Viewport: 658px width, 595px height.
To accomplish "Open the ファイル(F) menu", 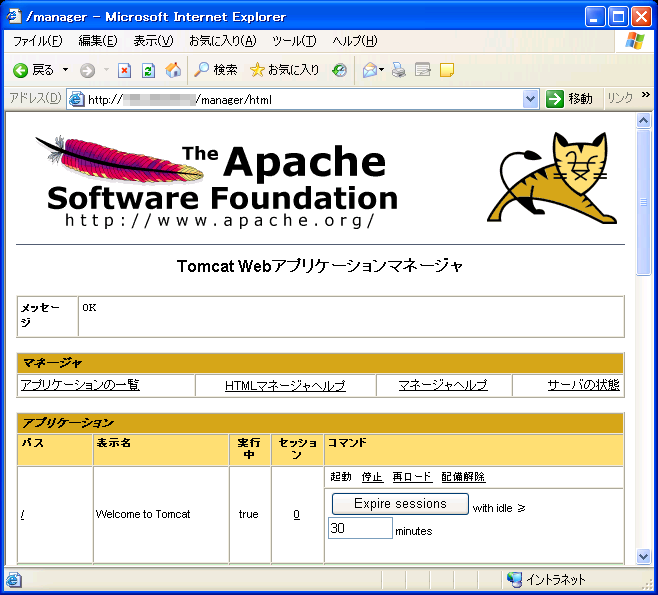I will pos(37,41).
